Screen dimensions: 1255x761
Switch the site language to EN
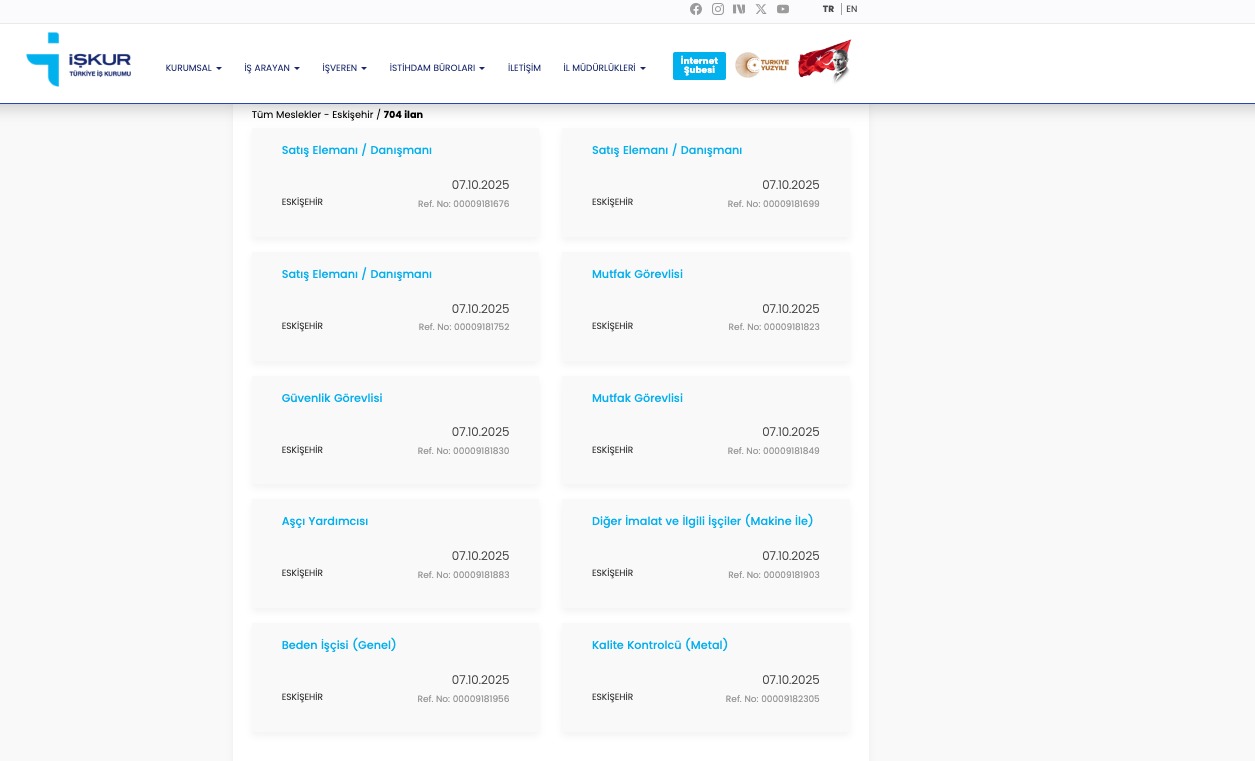pyautogui.click(x=852, y=9)
